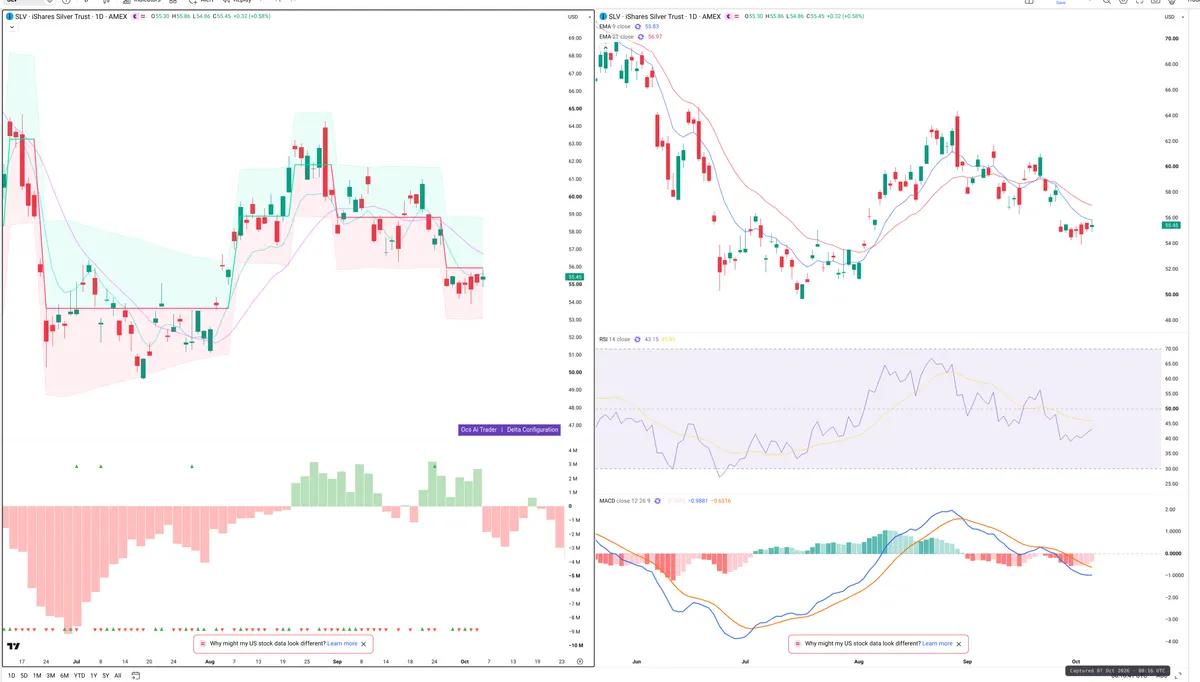The height and width of the screenshot is (682, 1200).
Task: Click the green 55.45 price tag on right axis
Action: (x=1173, y=225)
